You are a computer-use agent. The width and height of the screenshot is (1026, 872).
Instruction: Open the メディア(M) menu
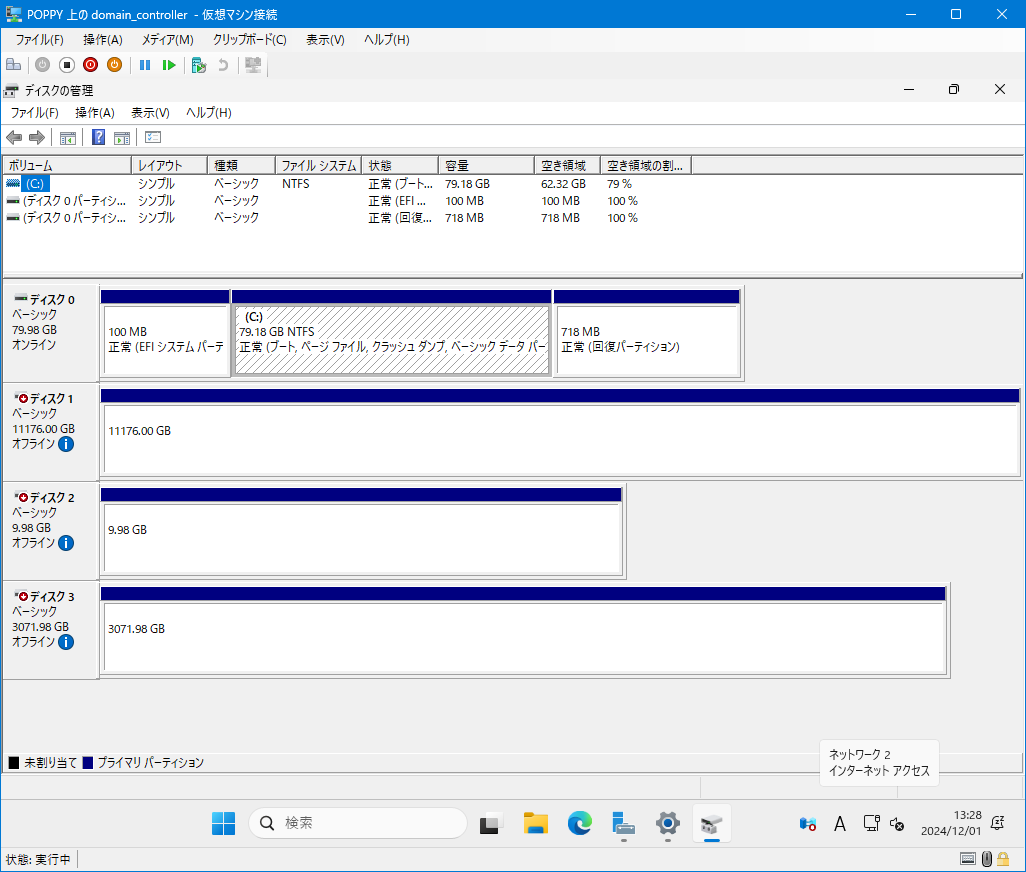[168, 40]
